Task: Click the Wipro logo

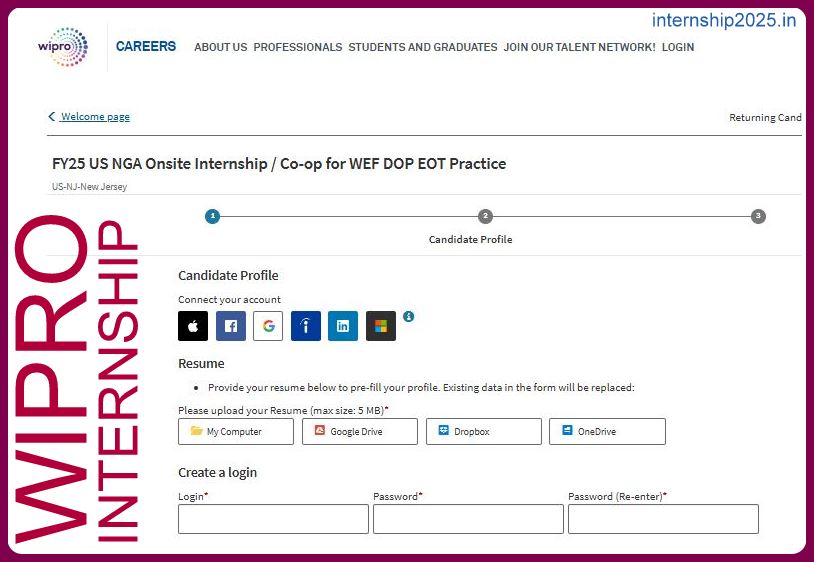Action: coord(63,47)
